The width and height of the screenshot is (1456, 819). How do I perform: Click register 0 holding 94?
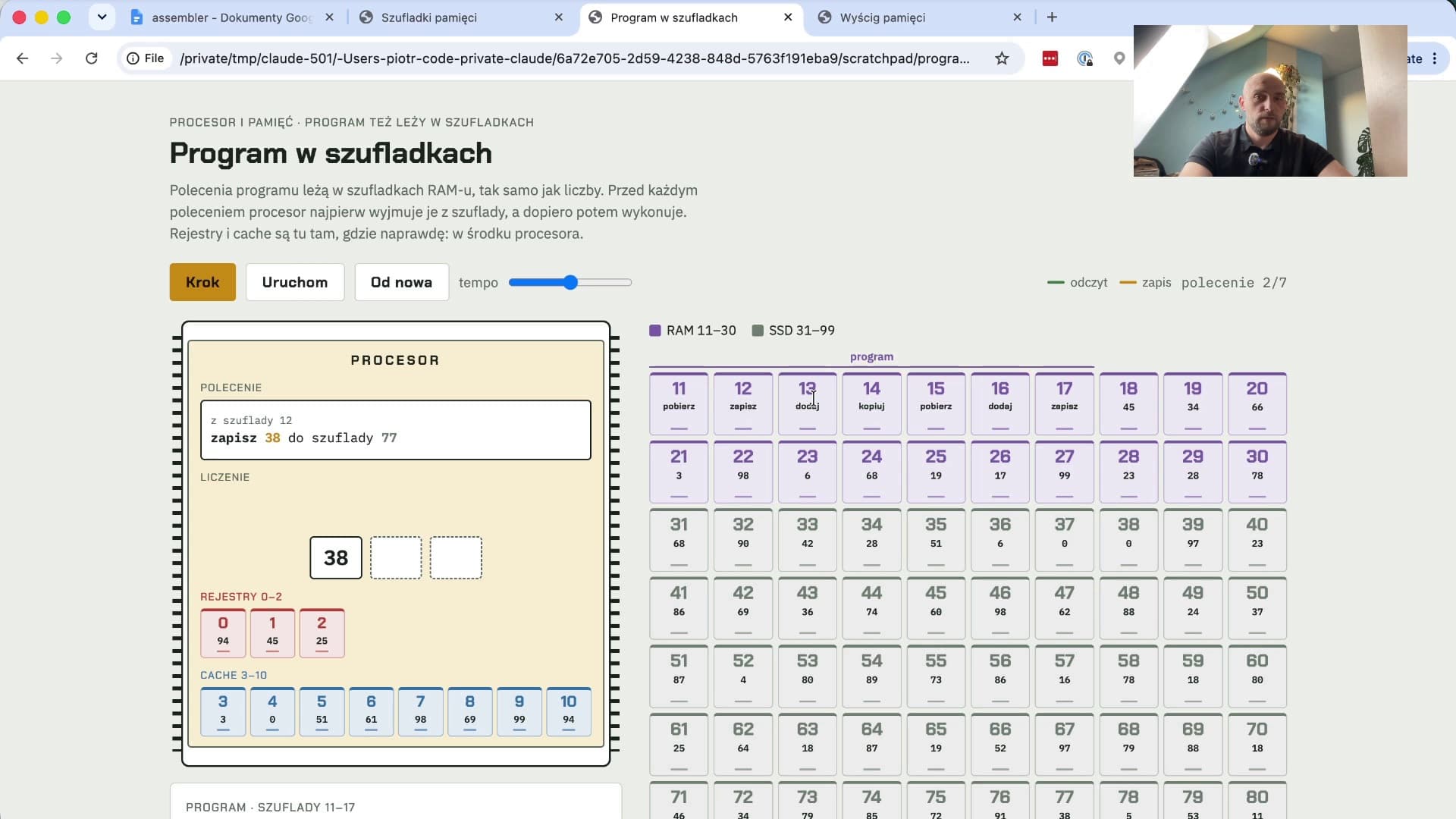[223, 633]
